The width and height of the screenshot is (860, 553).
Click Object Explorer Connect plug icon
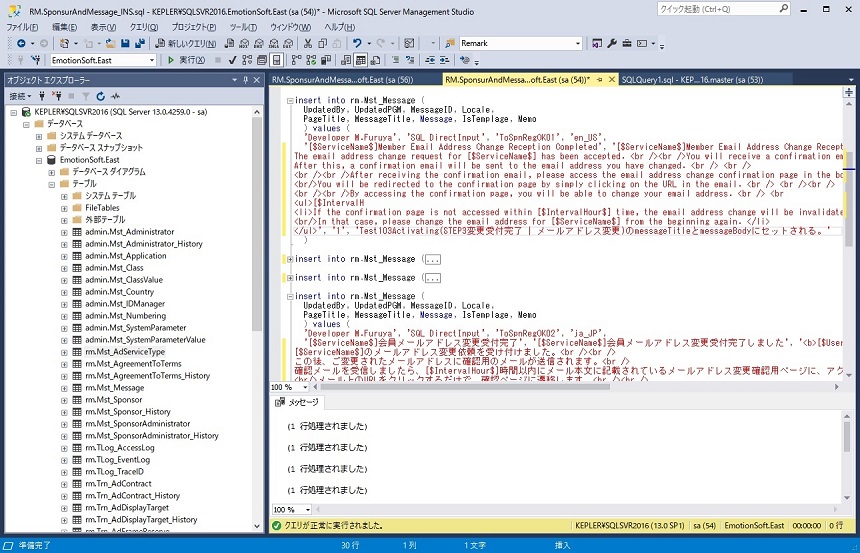42,96
